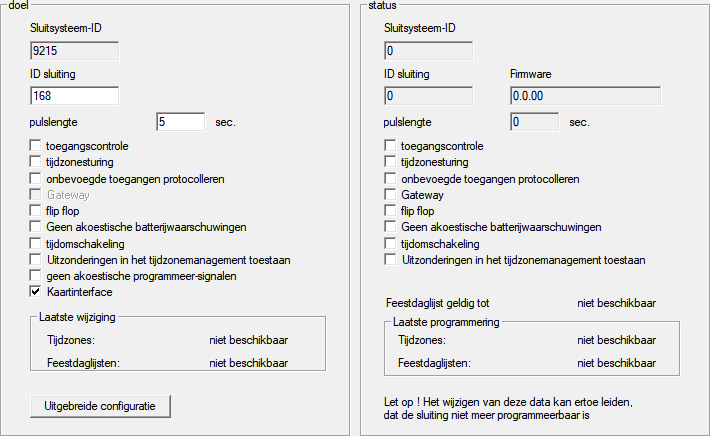Check tijdomschakeling in doel panel
This screenshot has width=710, height=436.
pyautogui.click(x=37, y=243)
